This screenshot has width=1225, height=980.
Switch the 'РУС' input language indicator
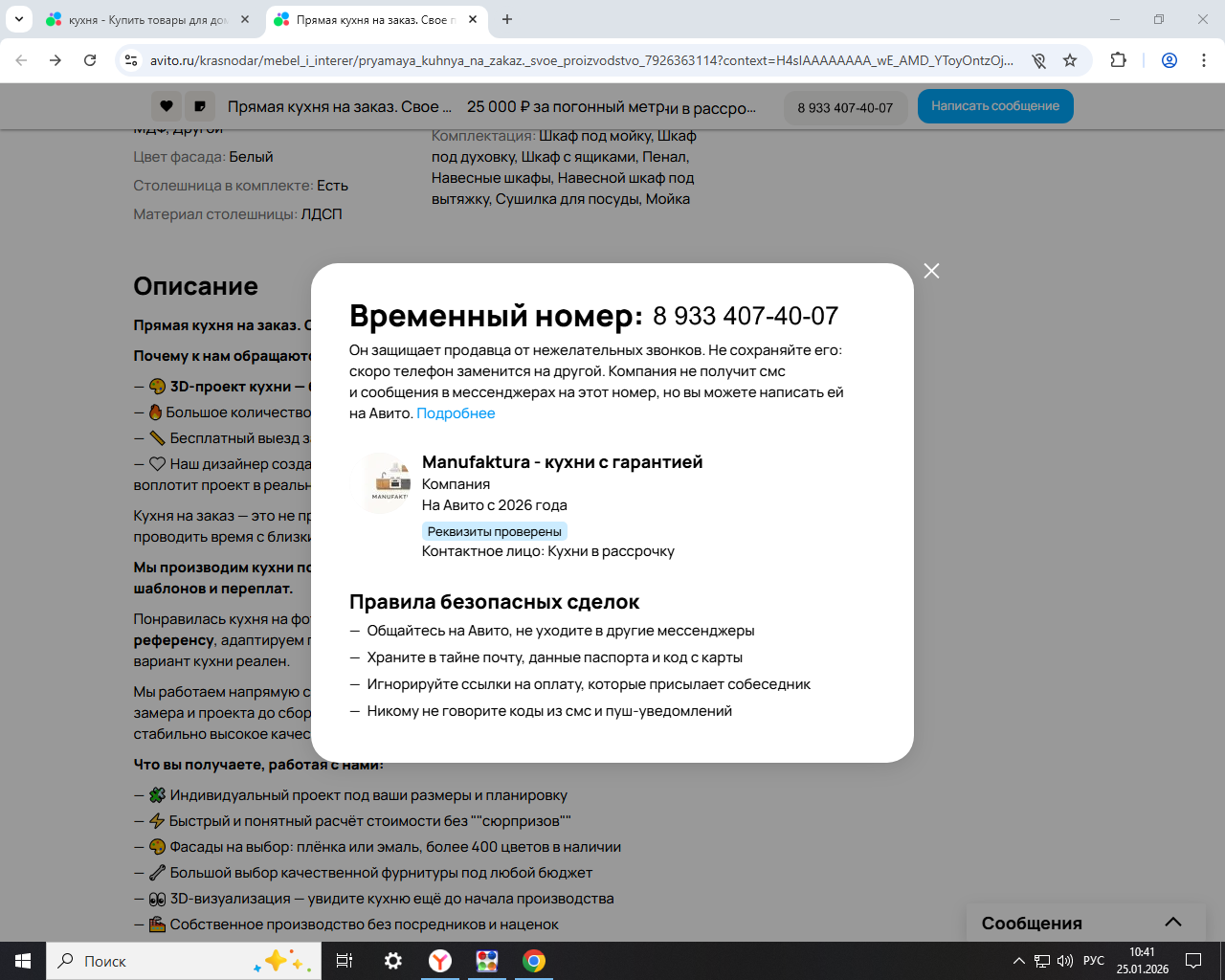(x=1094, y=961)
